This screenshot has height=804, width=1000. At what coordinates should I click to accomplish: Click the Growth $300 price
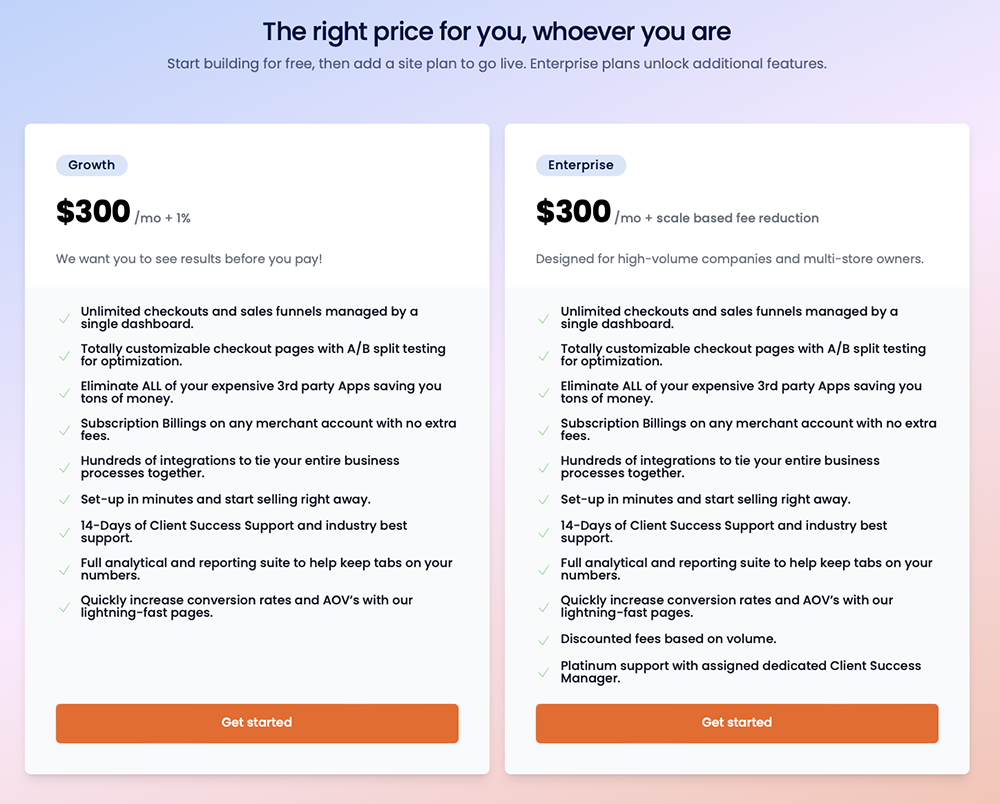click(x=93, y=212)
